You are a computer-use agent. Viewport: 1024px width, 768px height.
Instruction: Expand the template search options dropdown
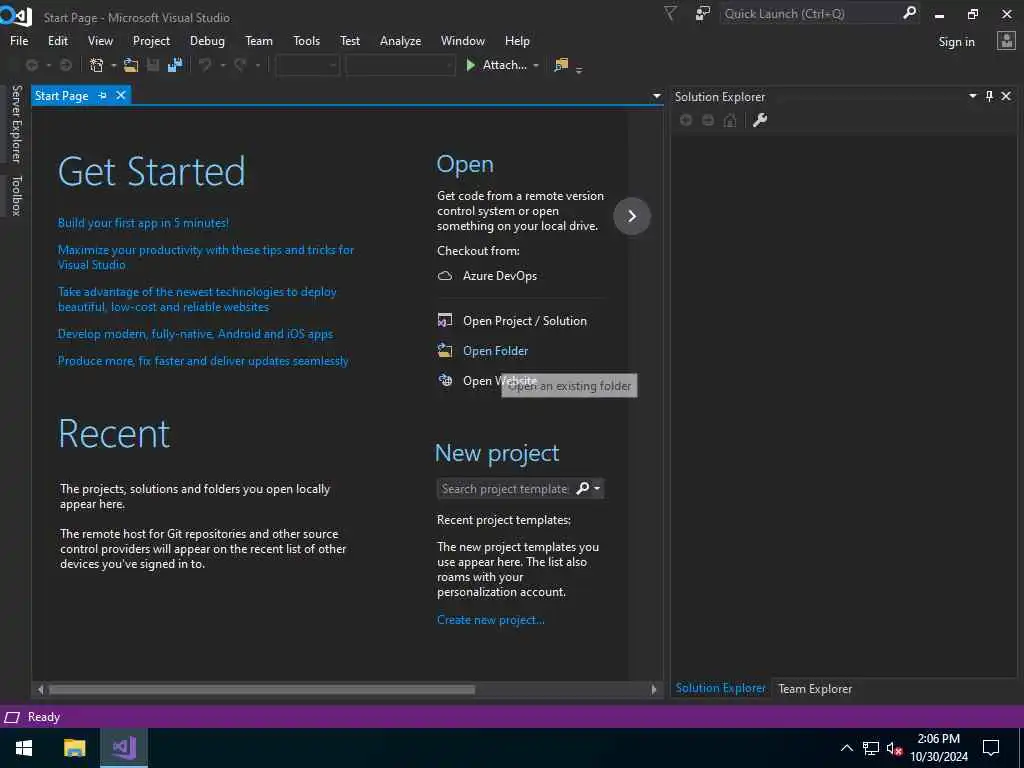click(597, 488)
